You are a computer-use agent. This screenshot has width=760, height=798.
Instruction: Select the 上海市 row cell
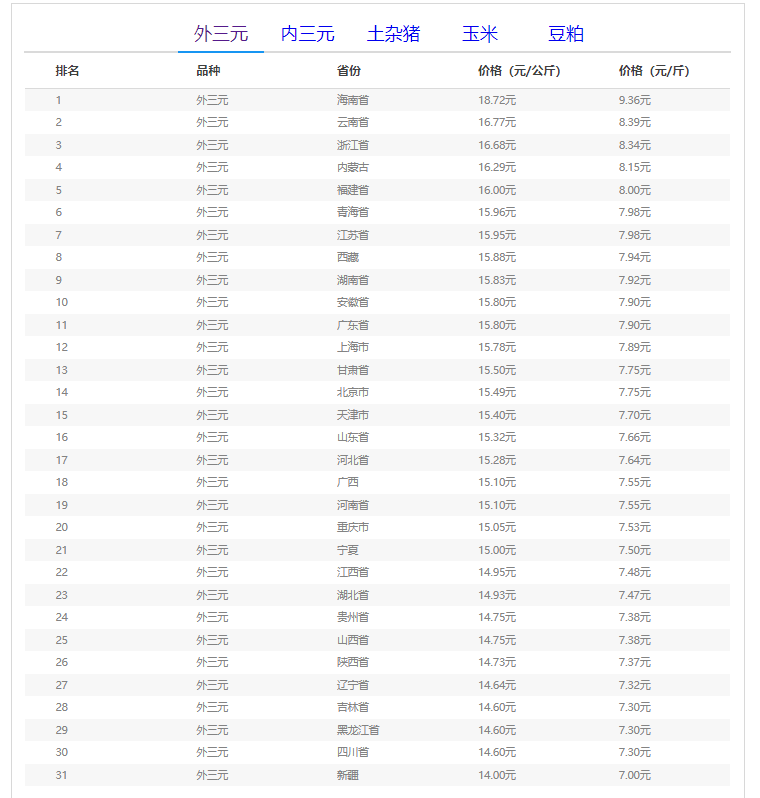tap(353, 348)
